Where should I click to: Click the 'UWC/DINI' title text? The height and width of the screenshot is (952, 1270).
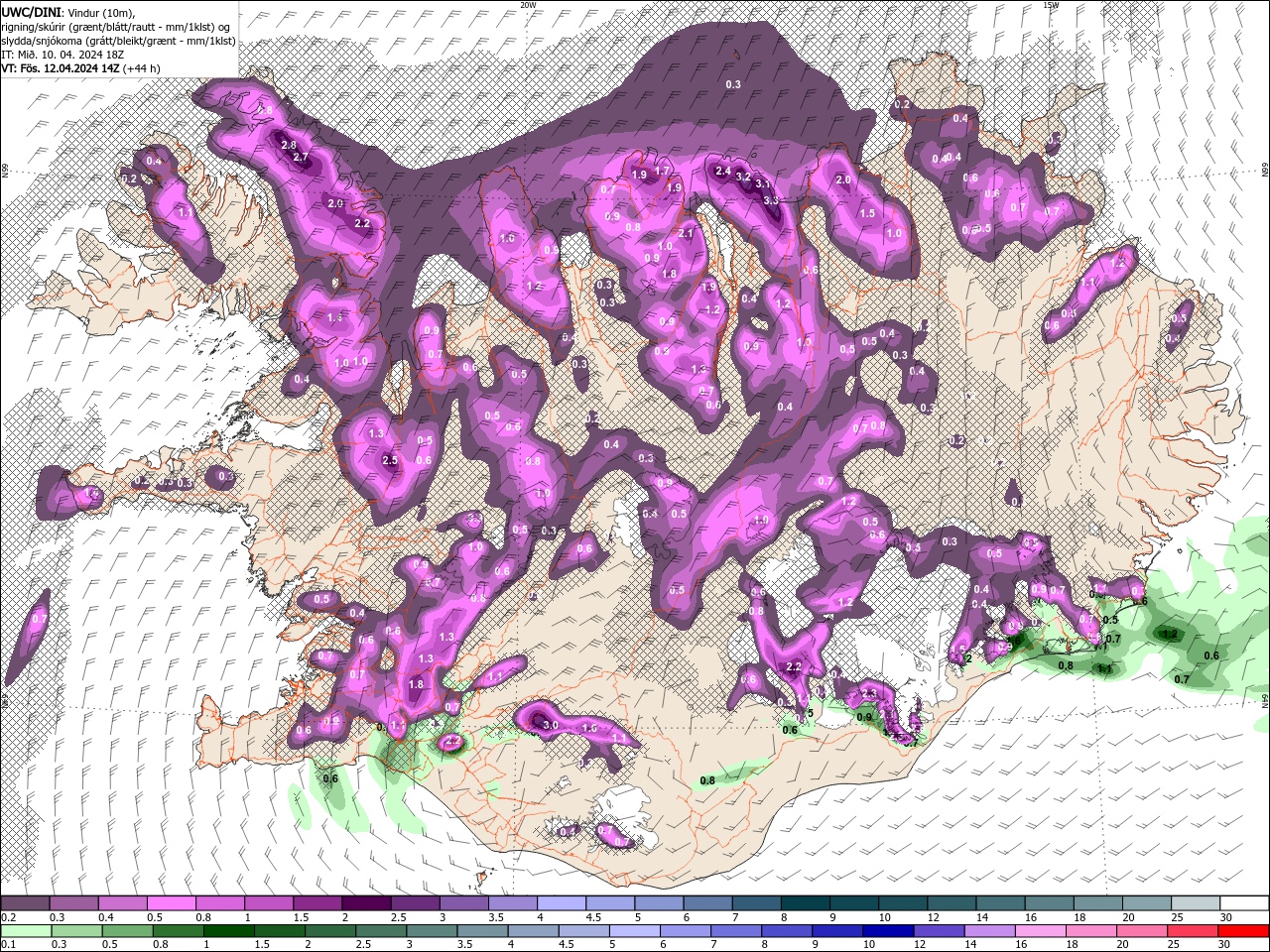pos(30,12)
